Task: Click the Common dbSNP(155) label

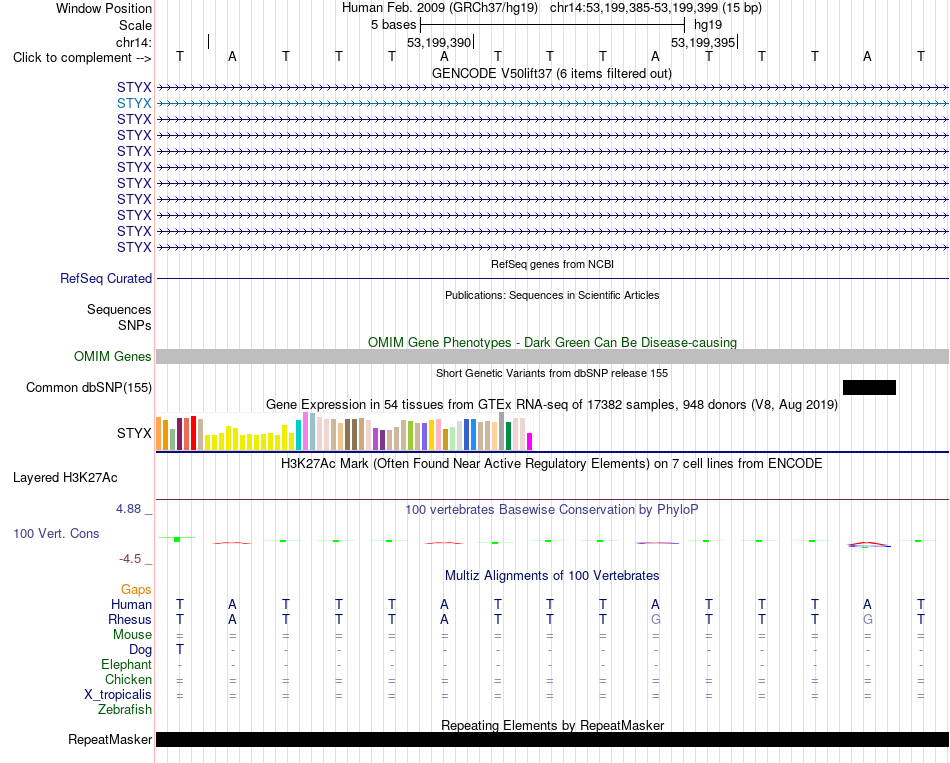Action: [88, 387]
